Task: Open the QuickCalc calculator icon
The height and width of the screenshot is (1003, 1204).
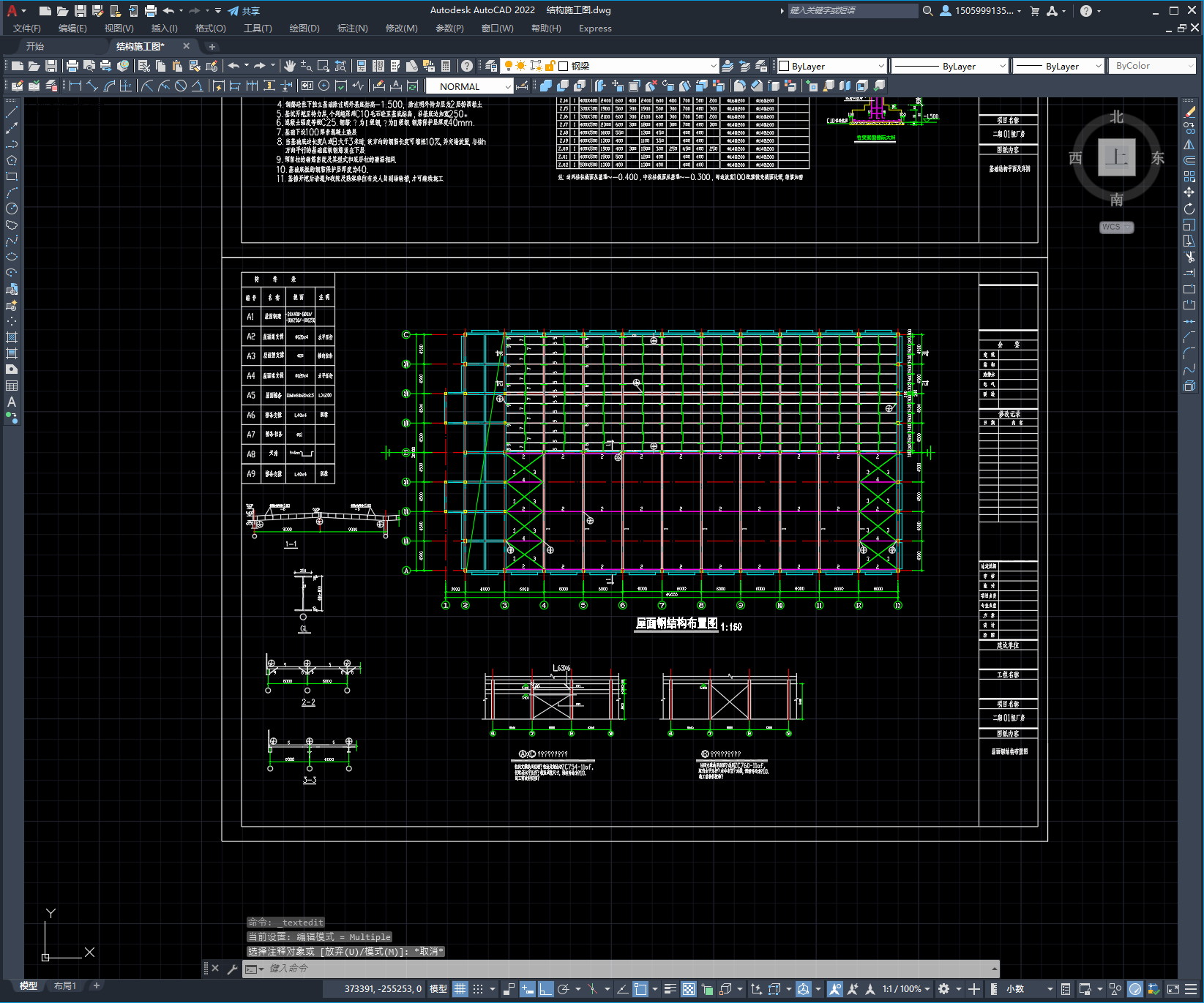Action: click(446, 66)
